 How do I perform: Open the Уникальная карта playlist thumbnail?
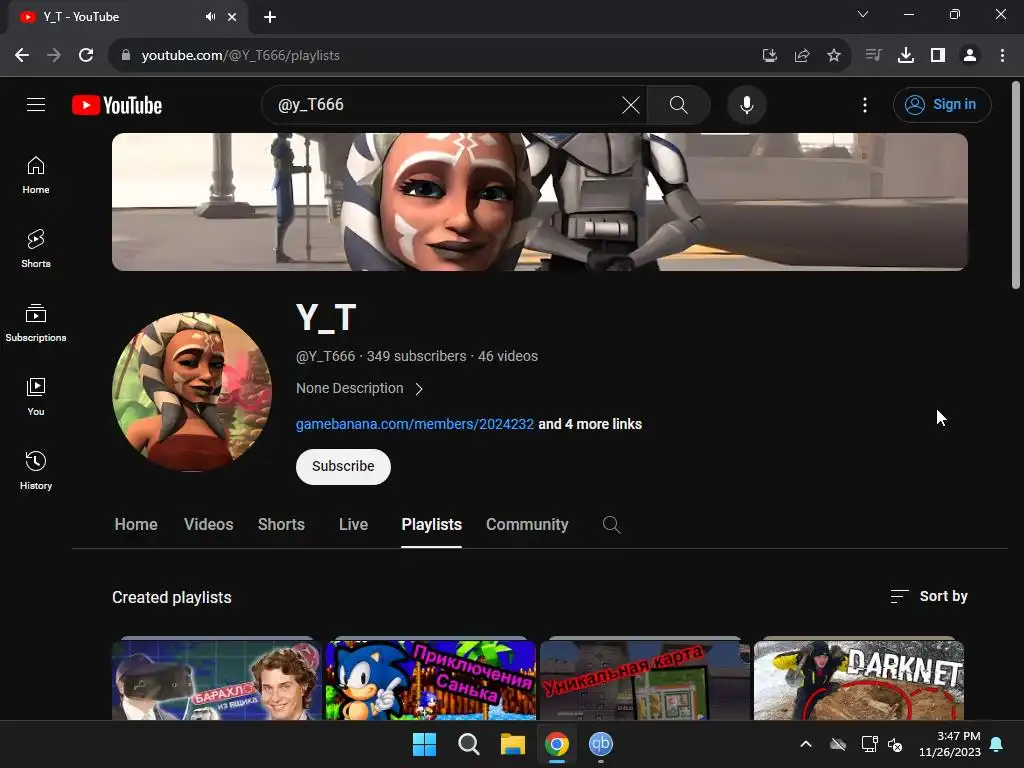click(645, 679)
